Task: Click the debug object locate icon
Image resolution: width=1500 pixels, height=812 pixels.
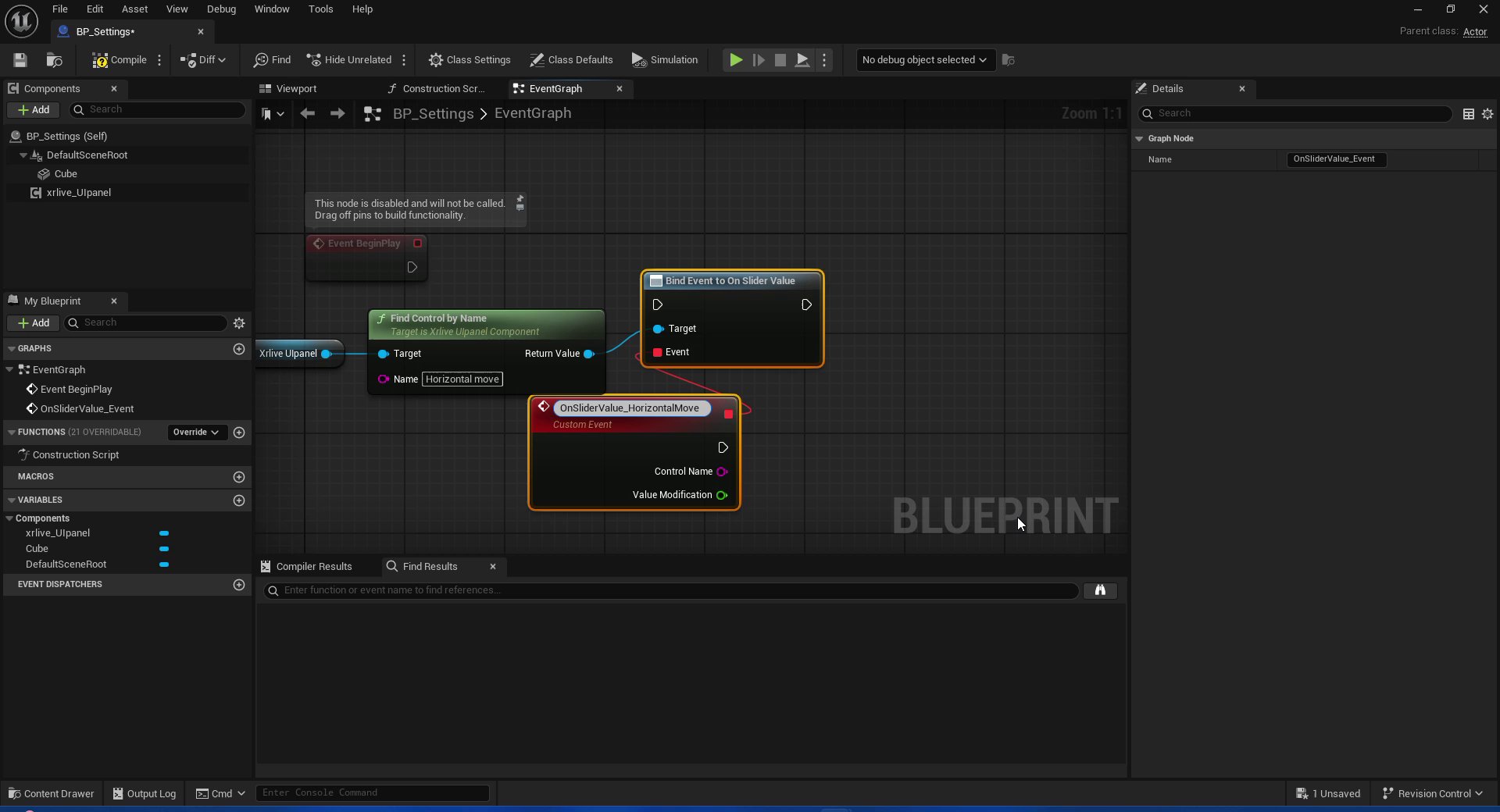Action: click(1009, 60)
